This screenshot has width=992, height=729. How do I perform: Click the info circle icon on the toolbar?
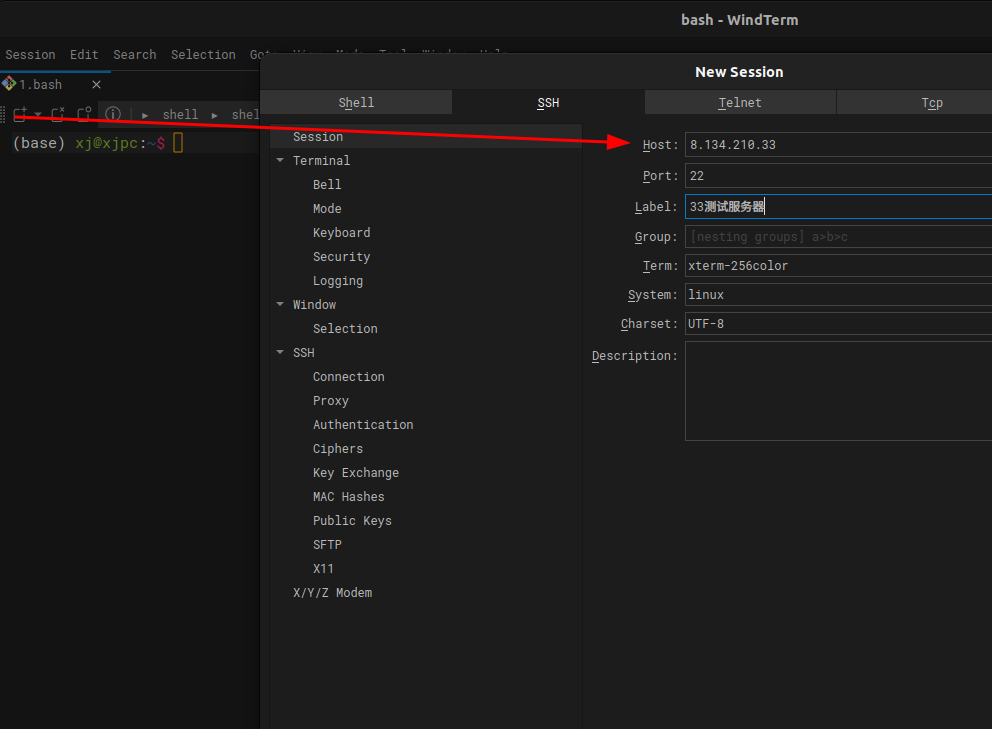113,114
